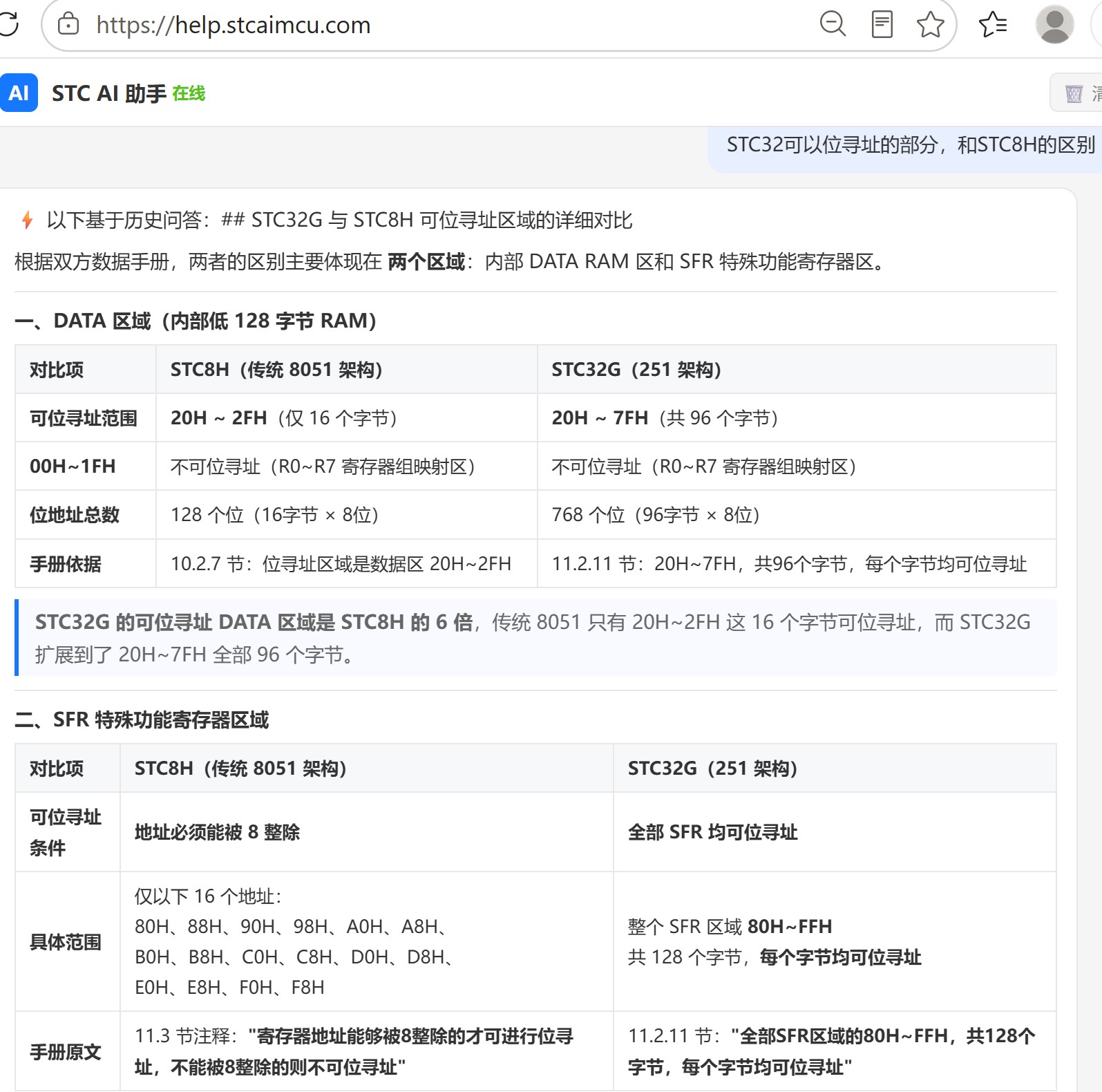Open the favorites list icon
Image resolution: width=1102 pixels, height=1092 pixels.
(x=993, y=24)
